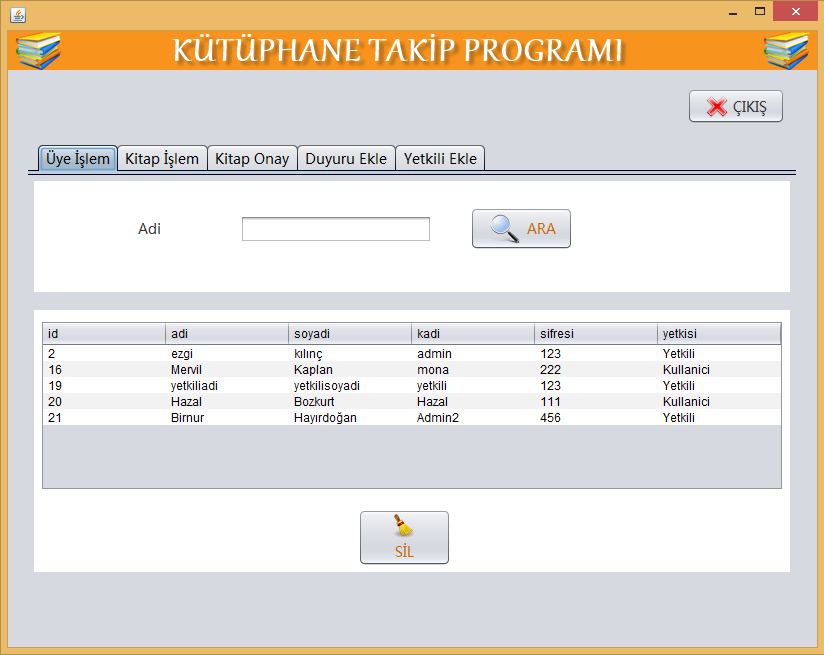Open the Duyuru Ekle tab
The image size is (824, 655).
point(346,158)
